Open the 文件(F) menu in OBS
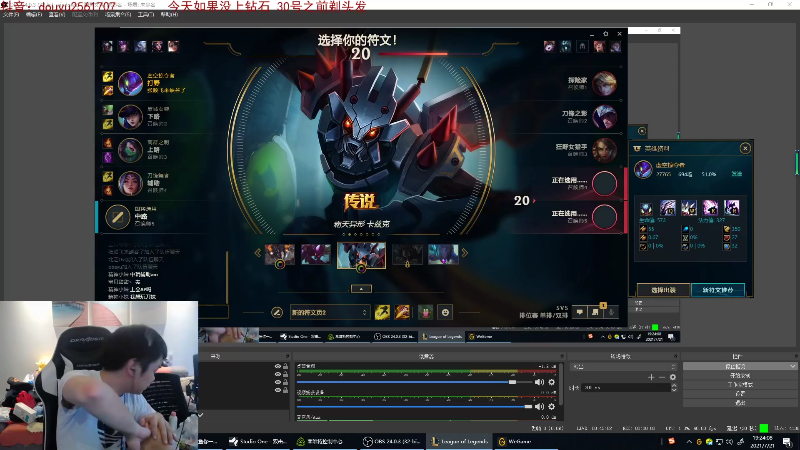Image resolution: width=800 pixels, height=450 pixels. [11, 15]
